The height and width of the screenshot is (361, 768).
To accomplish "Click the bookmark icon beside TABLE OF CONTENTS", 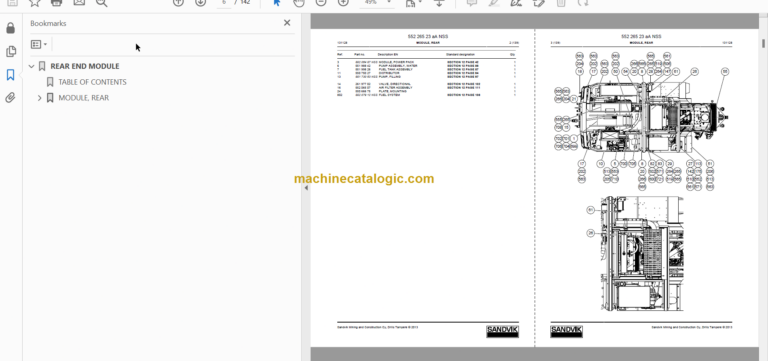I will point(50,82).
